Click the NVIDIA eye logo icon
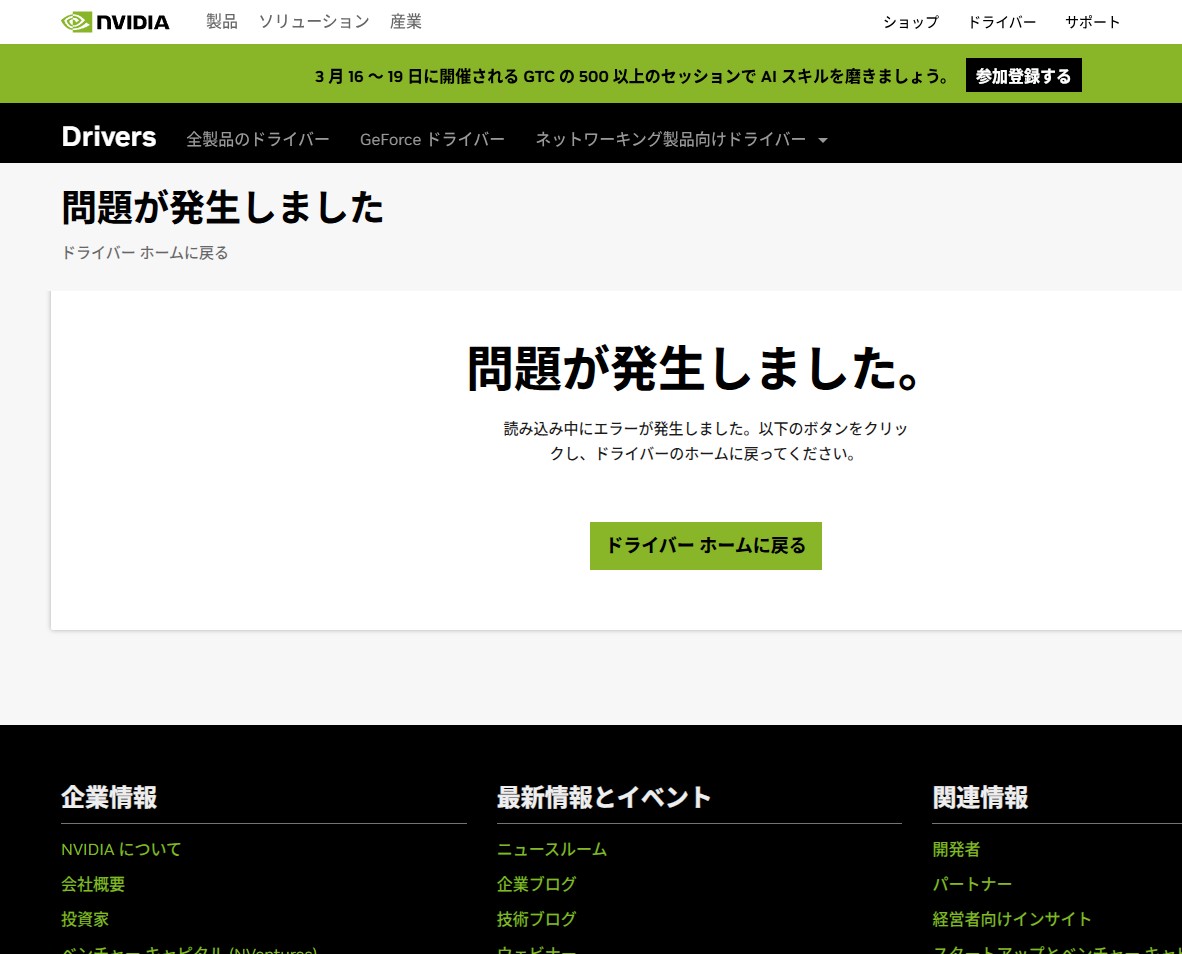The height and width of the screenshot is (954, 1182). pyautogui.click(x=76, y=20)
